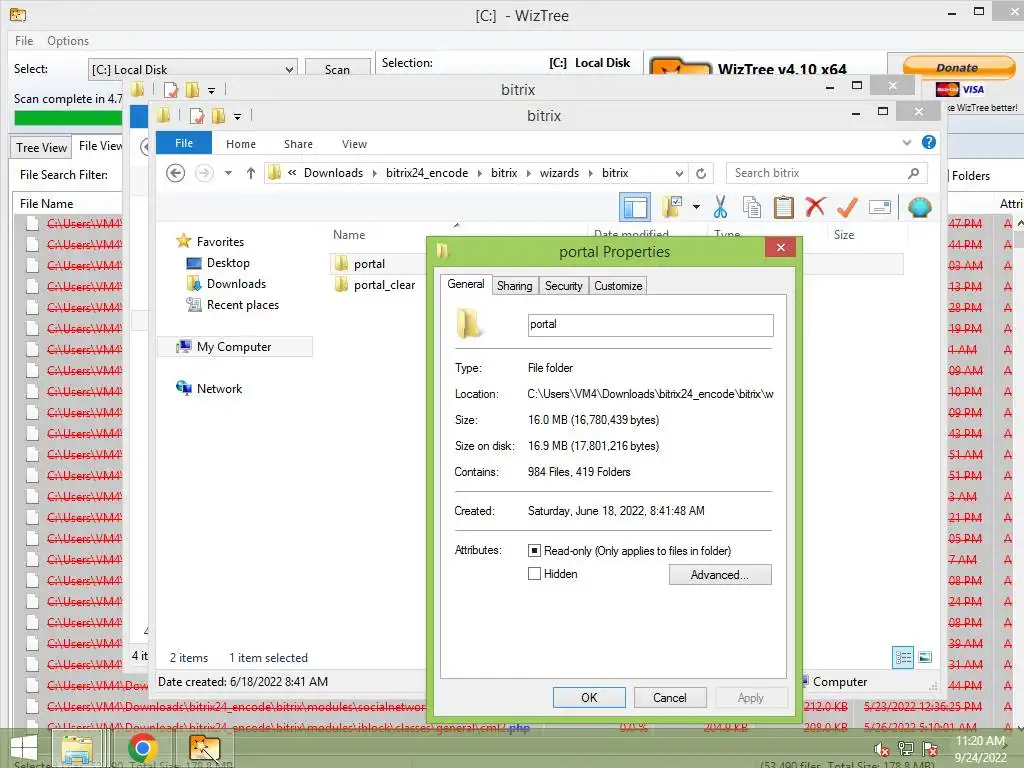Click OK in portal Properties

[589, 697]
